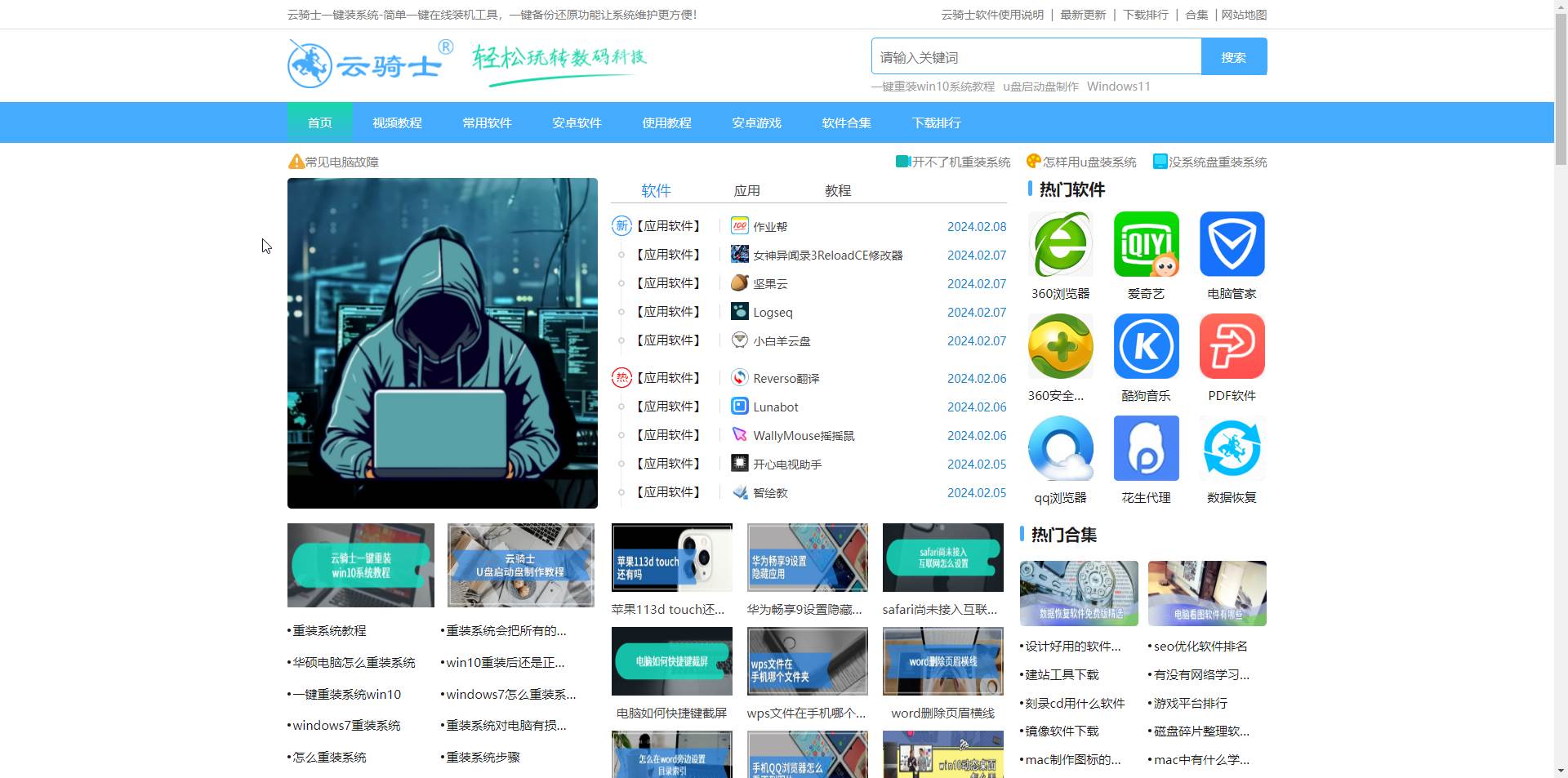The height and width of the screenshot is (778, 1568).
Task: Open the 360浏览器 app icon
Action: pos(1060,244)
